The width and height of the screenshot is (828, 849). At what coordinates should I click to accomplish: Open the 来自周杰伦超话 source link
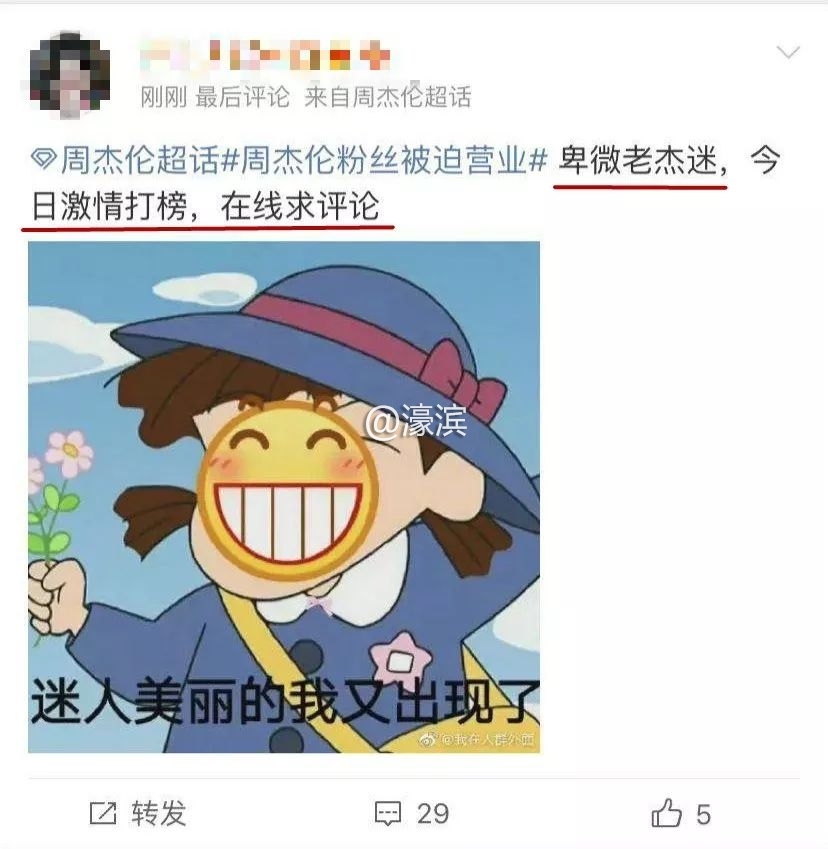387,97
